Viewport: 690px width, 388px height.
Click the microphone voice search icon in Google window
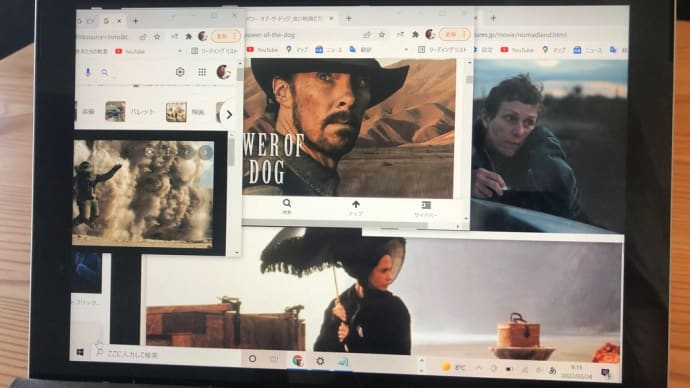[88, 72]
